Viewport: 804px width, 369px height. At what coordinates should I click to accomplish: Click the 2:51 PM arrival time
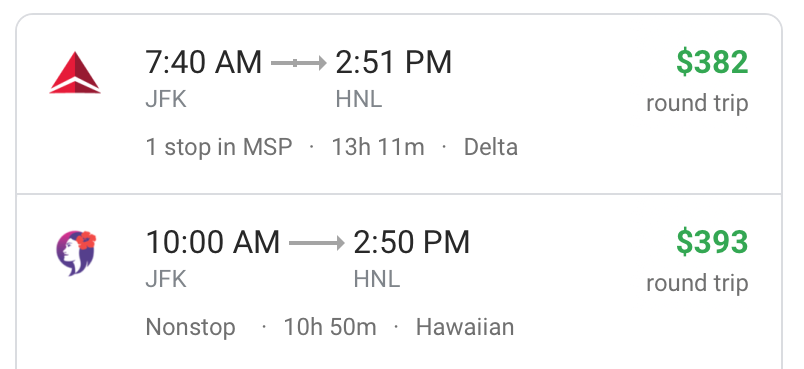[x=394, y=63]
